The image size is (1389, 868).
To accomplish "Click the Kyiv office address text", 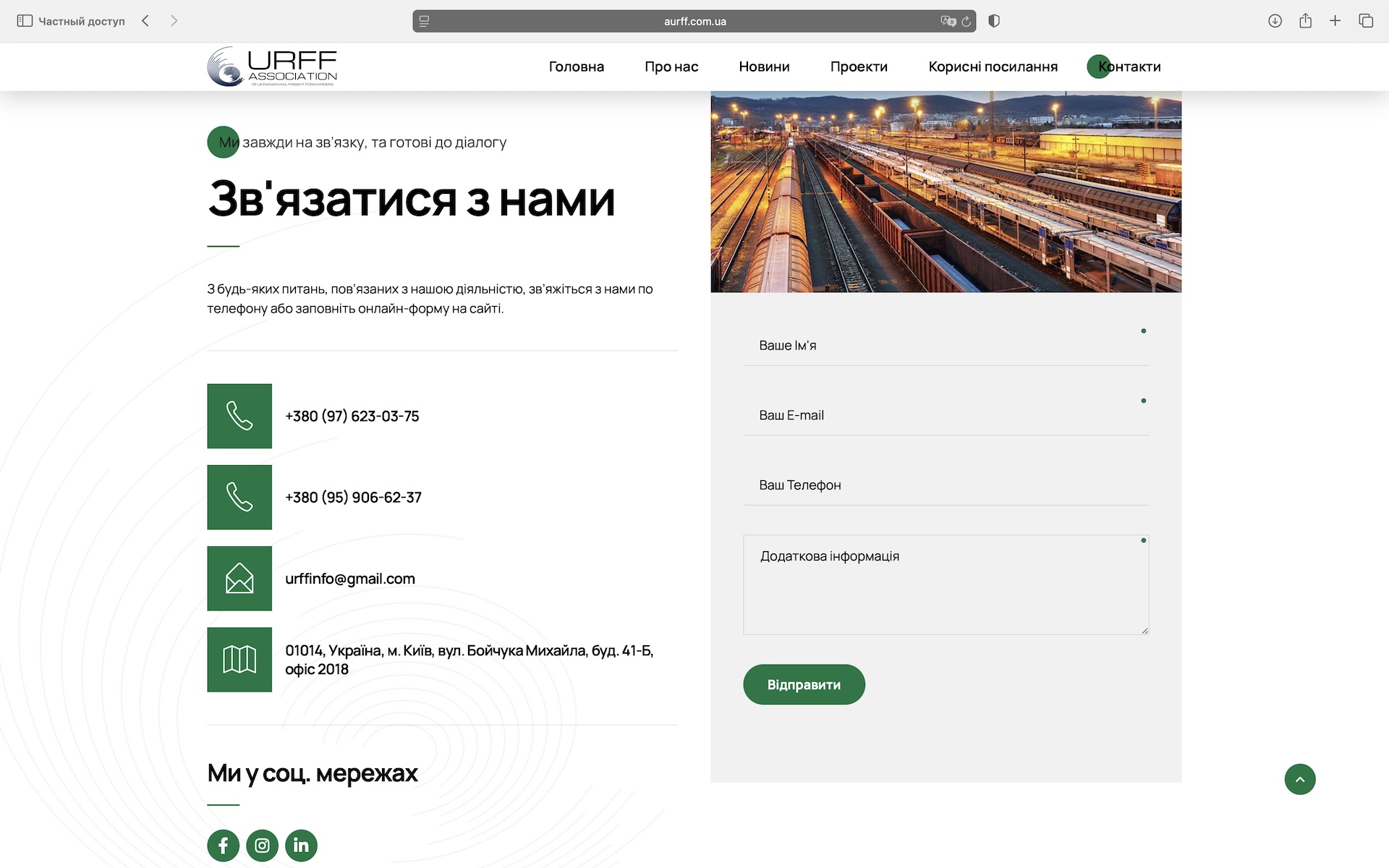I will 469,660.
